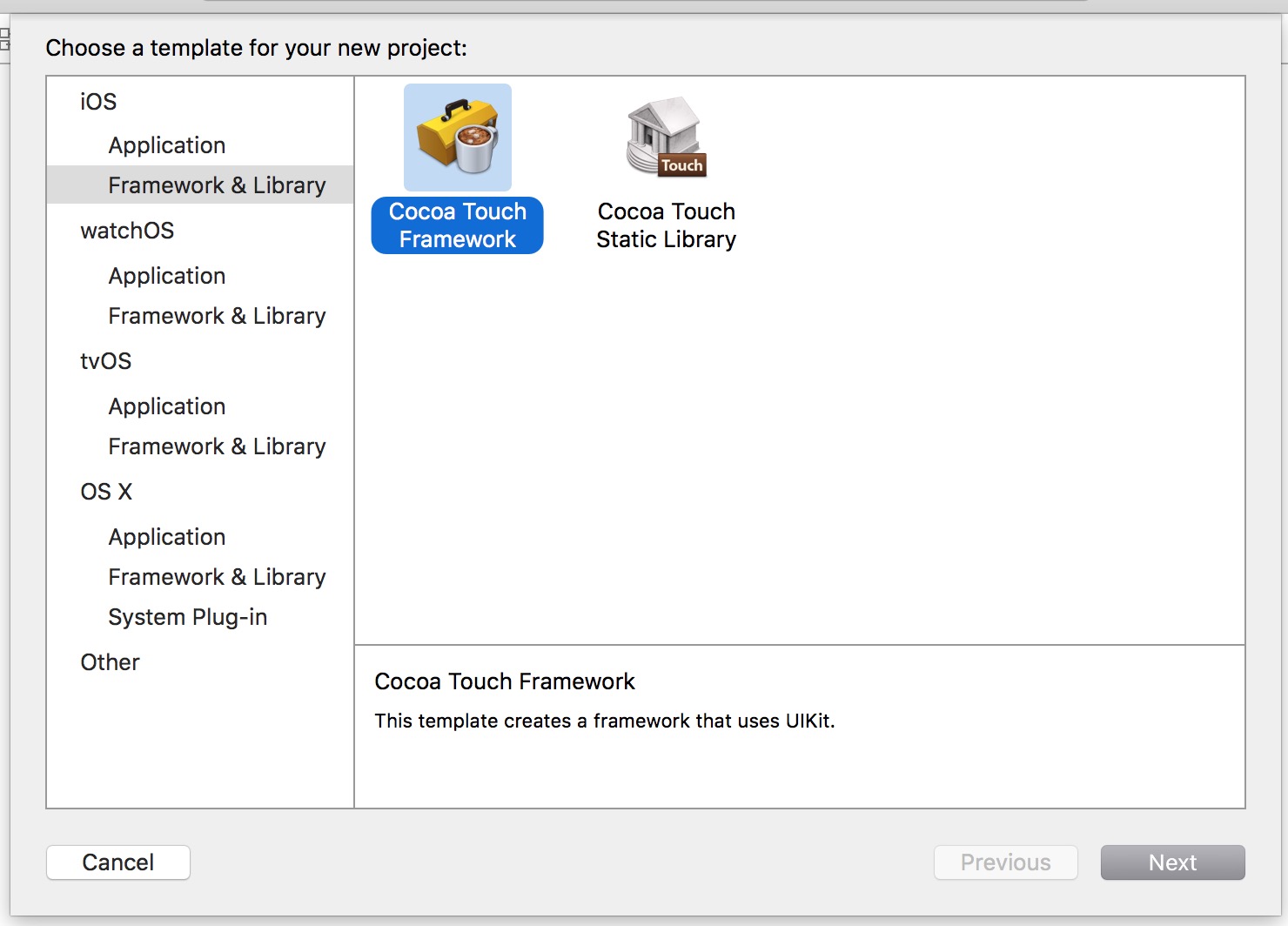This screenshot has height=926, width=1288.
Task: Select tvOS Framework & Library category
Action: pyautogui.click(x=217, y=446)
